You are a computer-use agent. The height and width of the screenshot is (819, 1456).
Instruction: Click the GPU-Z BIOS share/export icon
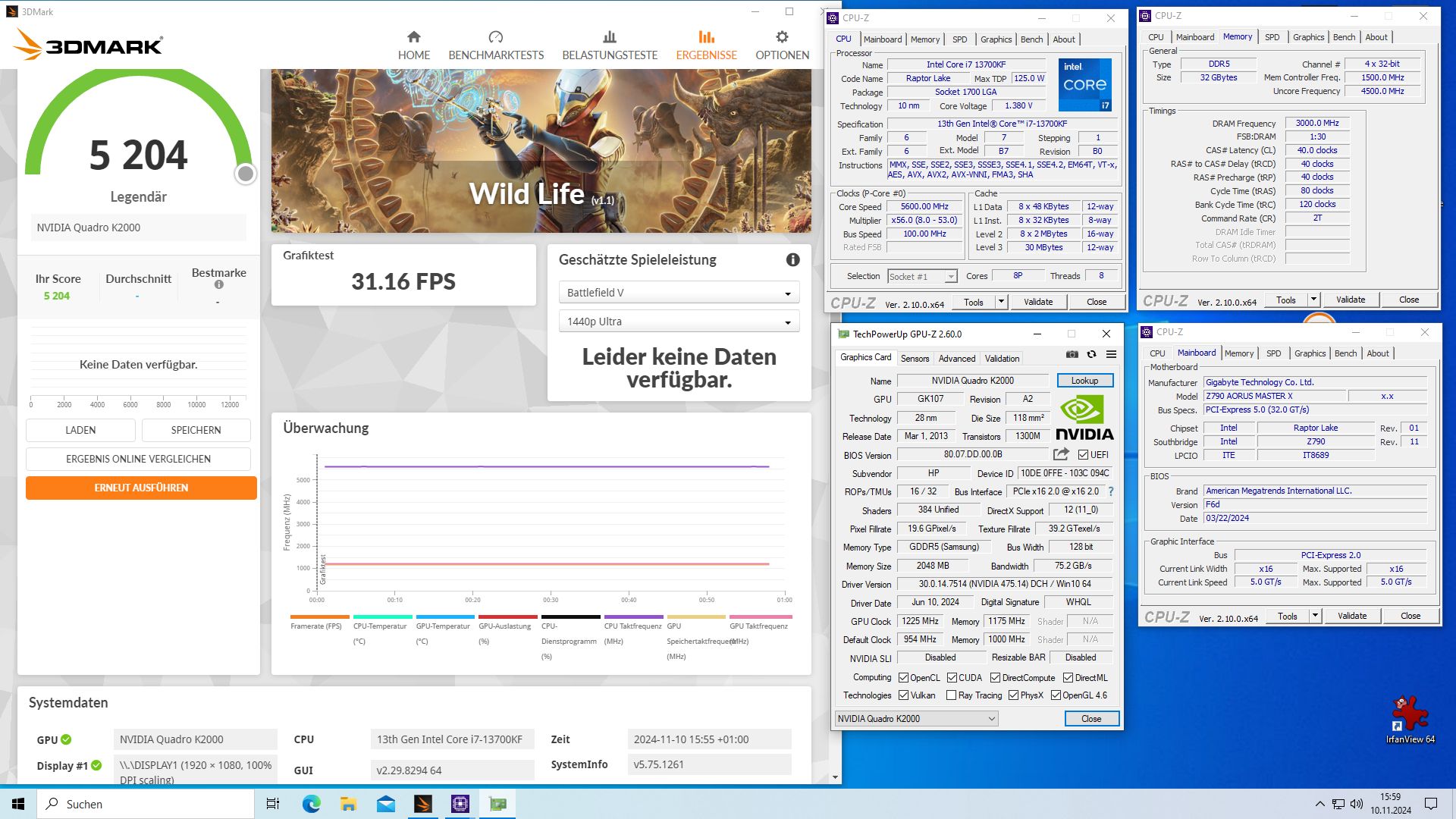point(1061,454)
